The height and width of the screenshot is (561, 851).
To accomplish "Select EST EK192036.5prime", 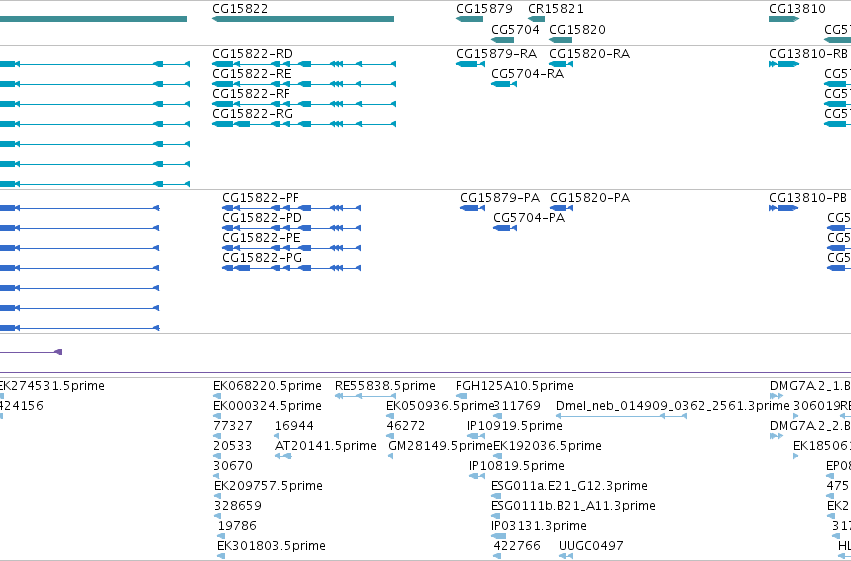I will click(497, 456).
